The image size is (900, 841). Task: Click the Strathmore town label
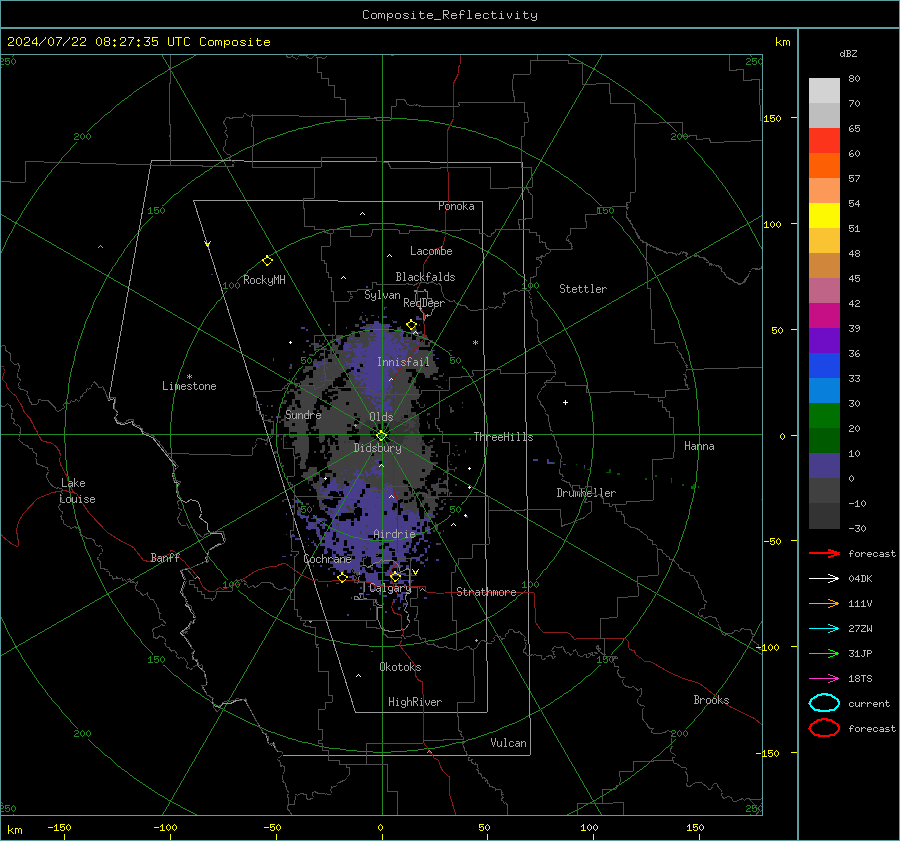click(x=486, y=592)
